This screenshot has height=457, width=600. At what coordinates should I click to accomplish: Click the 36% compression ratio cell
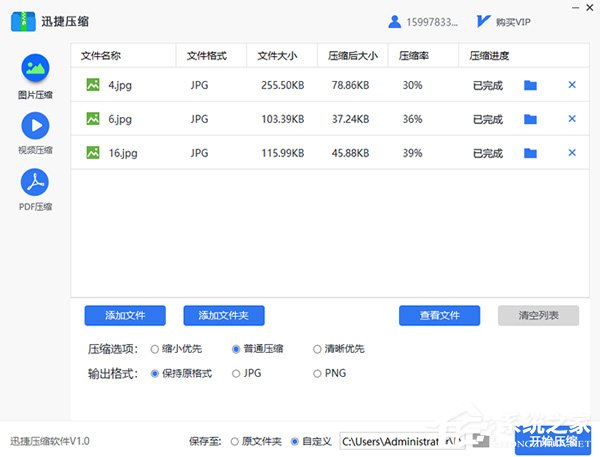[412, 119]
